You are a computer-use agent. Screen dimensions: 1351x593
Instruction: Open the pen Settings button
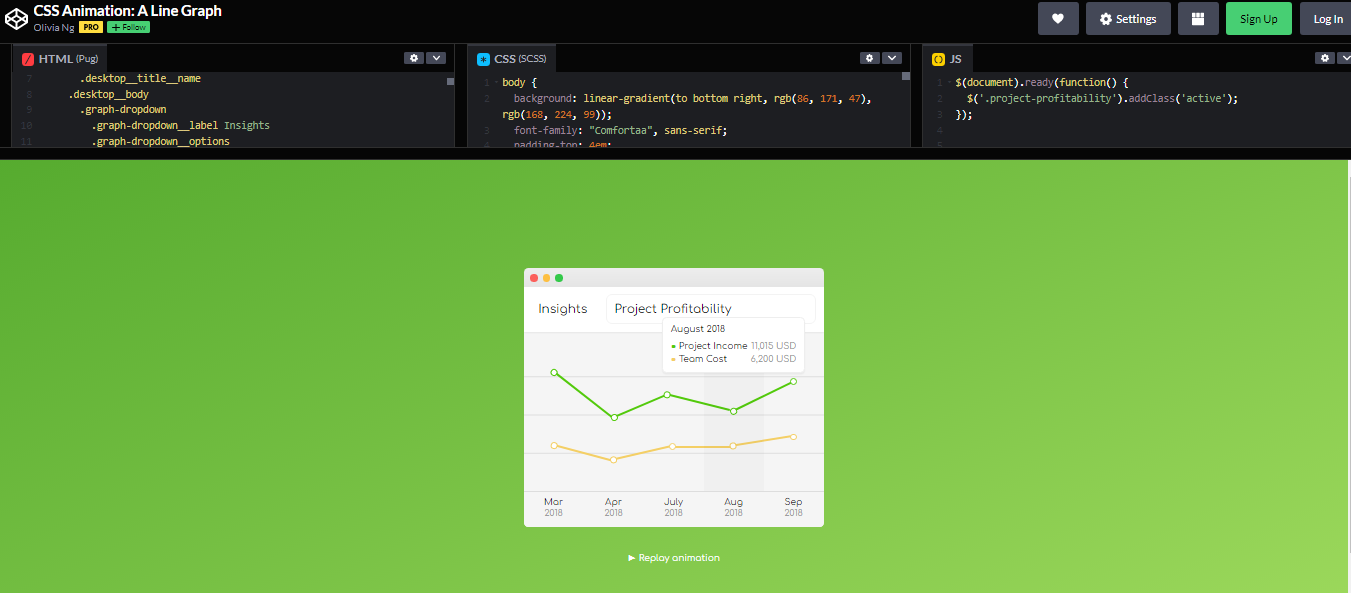[x=1128, y=19]
